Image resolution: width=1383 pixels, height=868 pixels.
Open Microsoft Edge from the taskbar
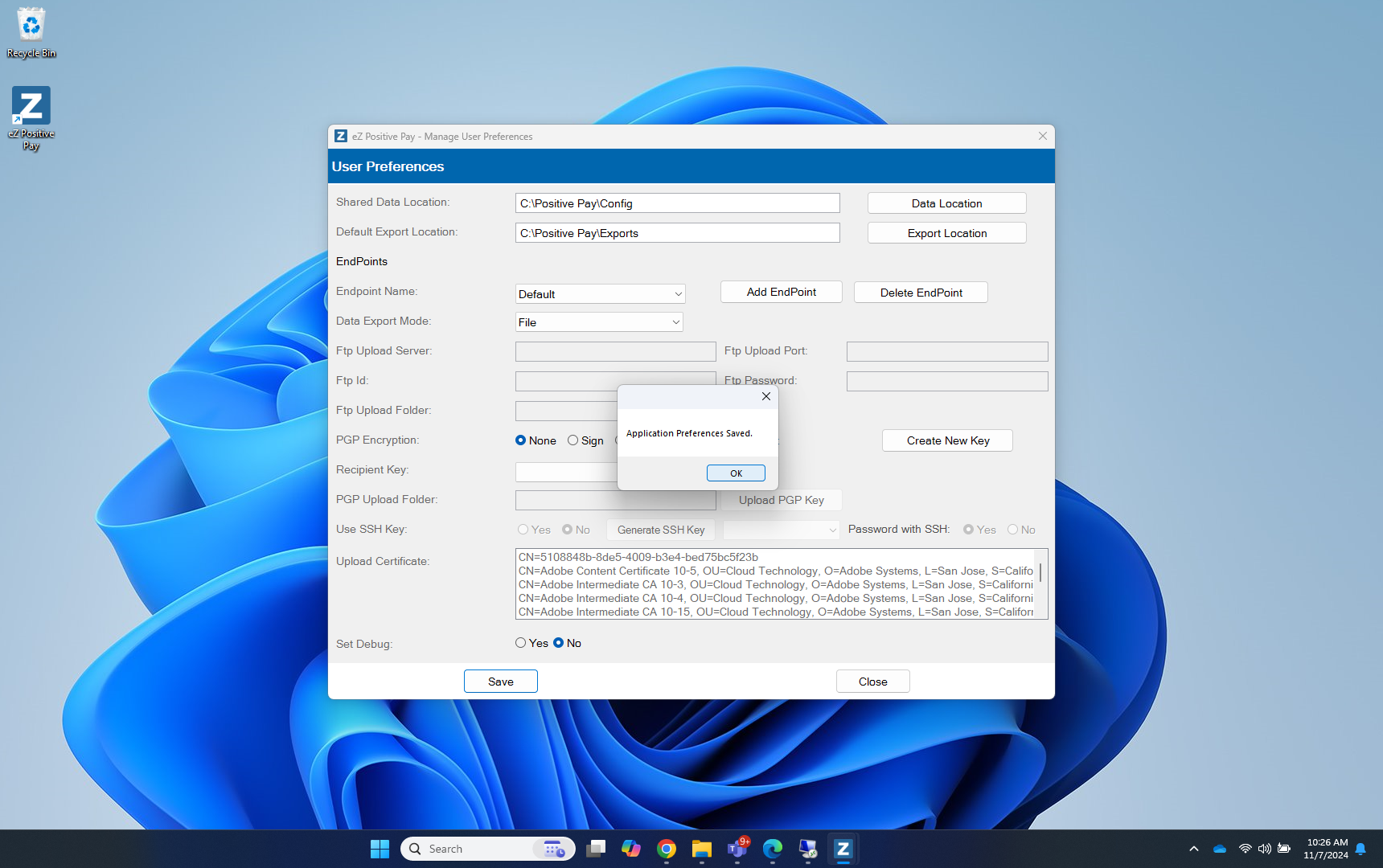772,849
